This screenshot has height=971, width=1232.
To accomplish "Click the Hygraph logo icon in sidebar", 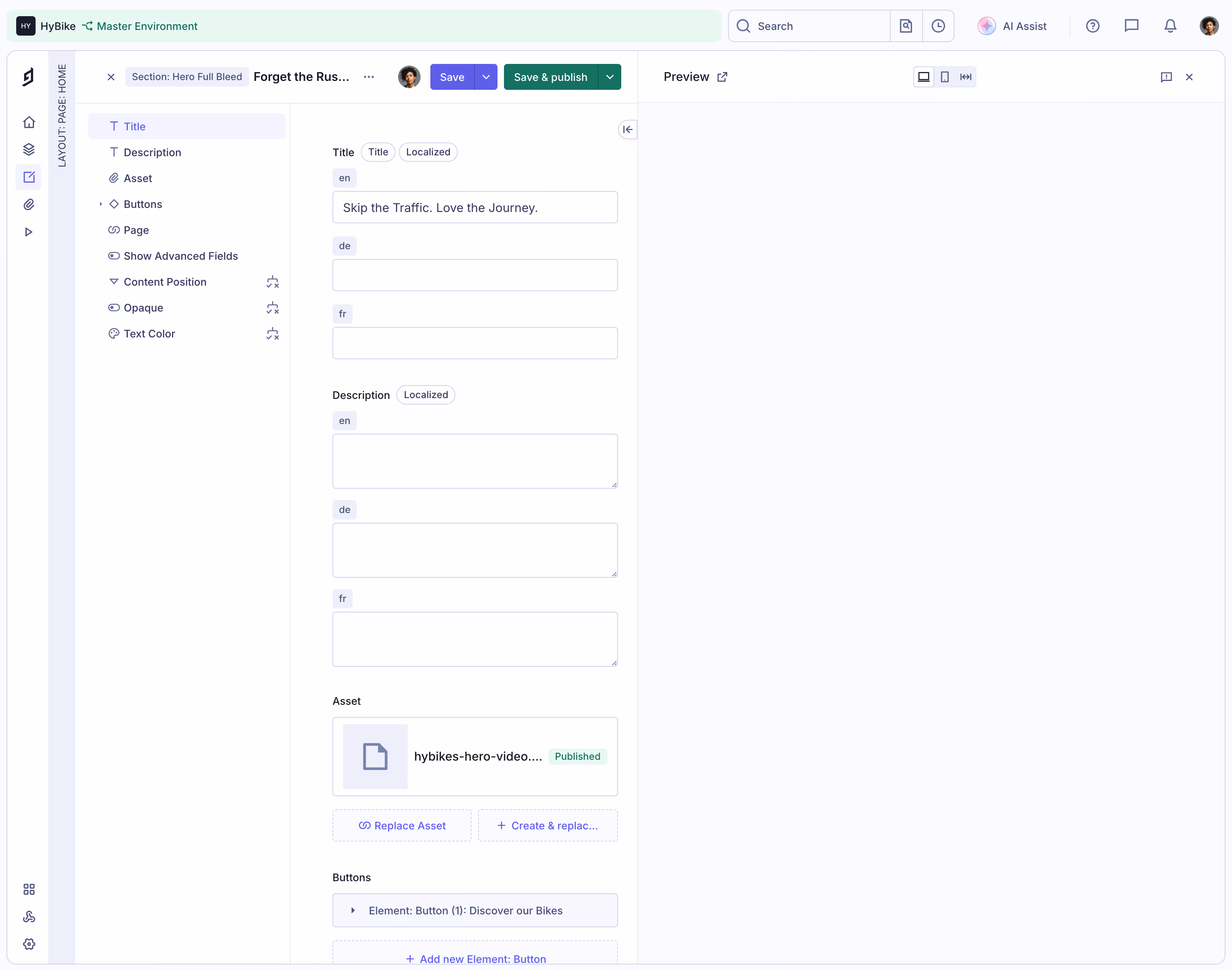I will 28,77.
